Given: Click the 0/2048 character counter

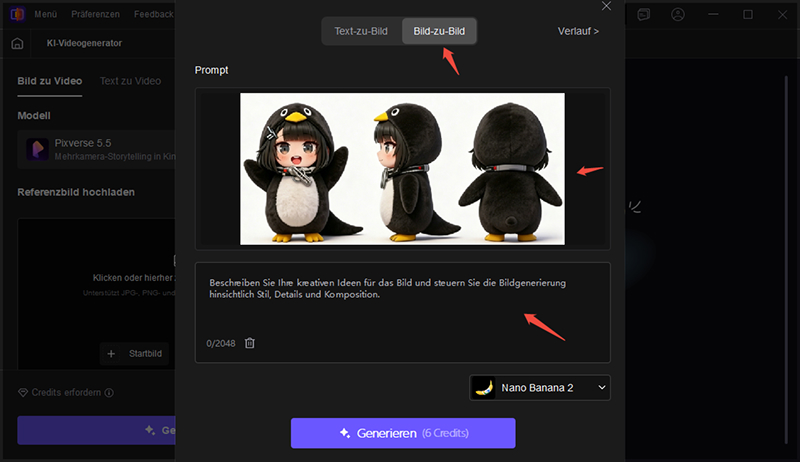Looking at the screenshot, I should point(221,344).
